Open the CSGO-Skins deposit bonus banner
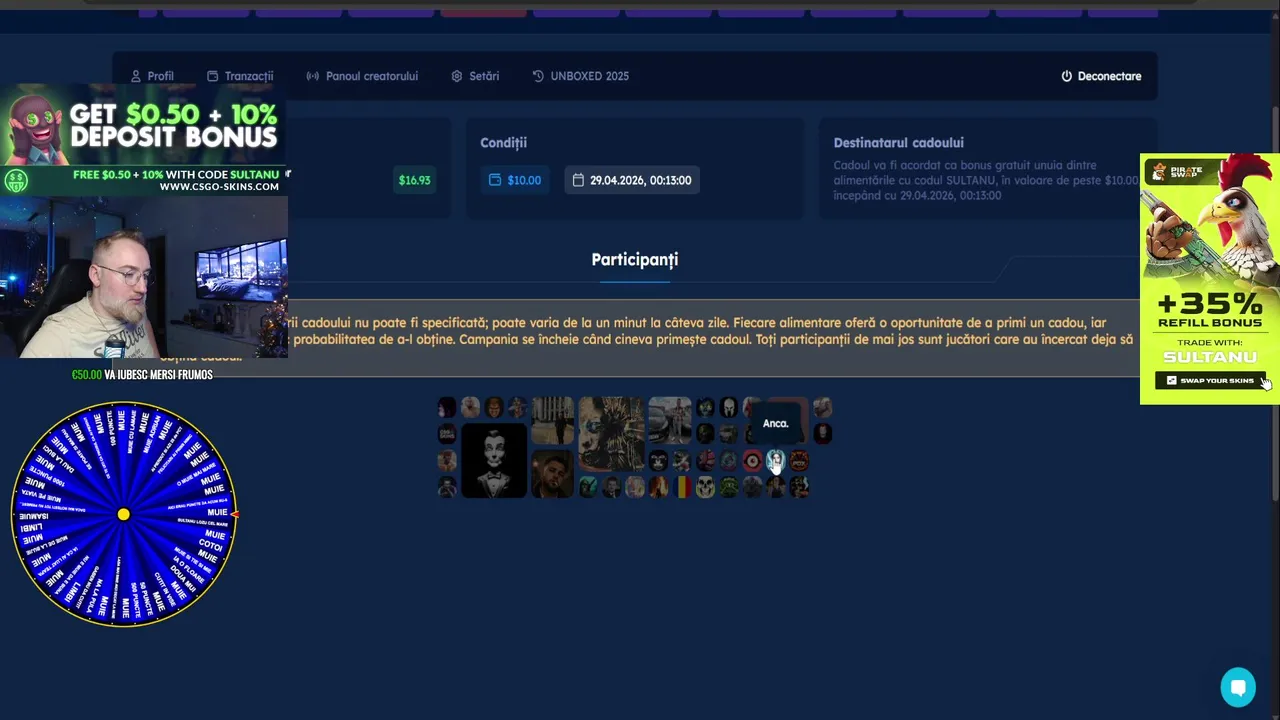 (144, 138)
